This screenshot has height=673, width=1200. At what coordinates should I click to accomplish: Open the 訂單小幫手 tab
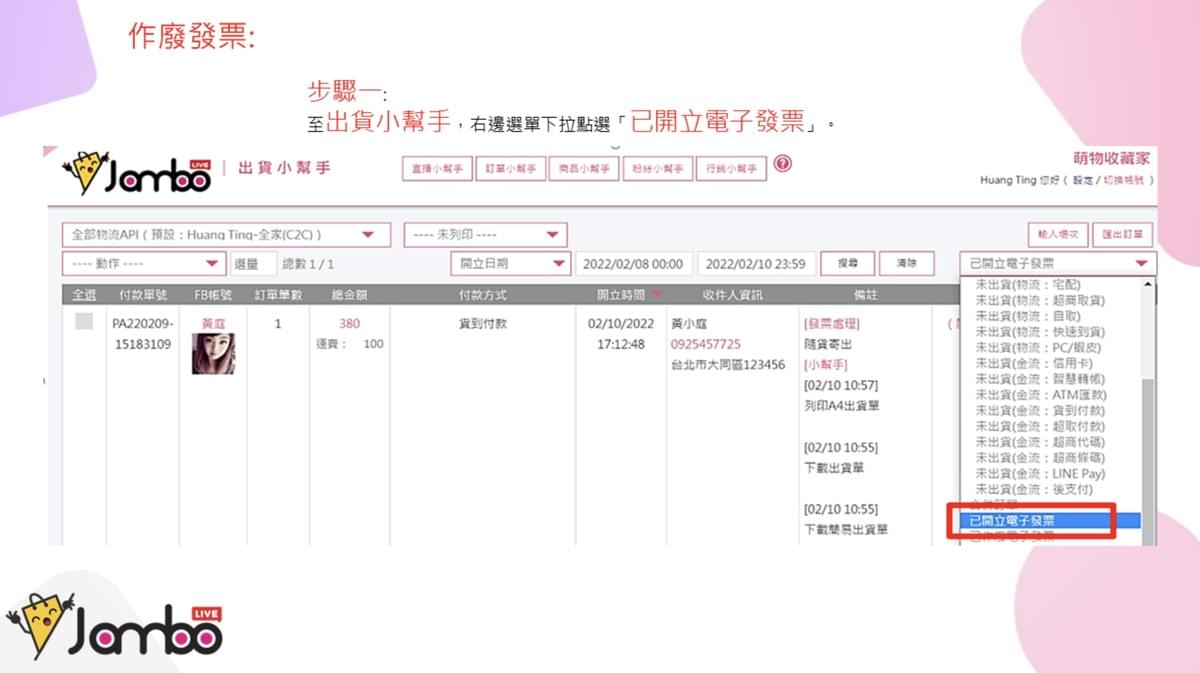(510, 169)
